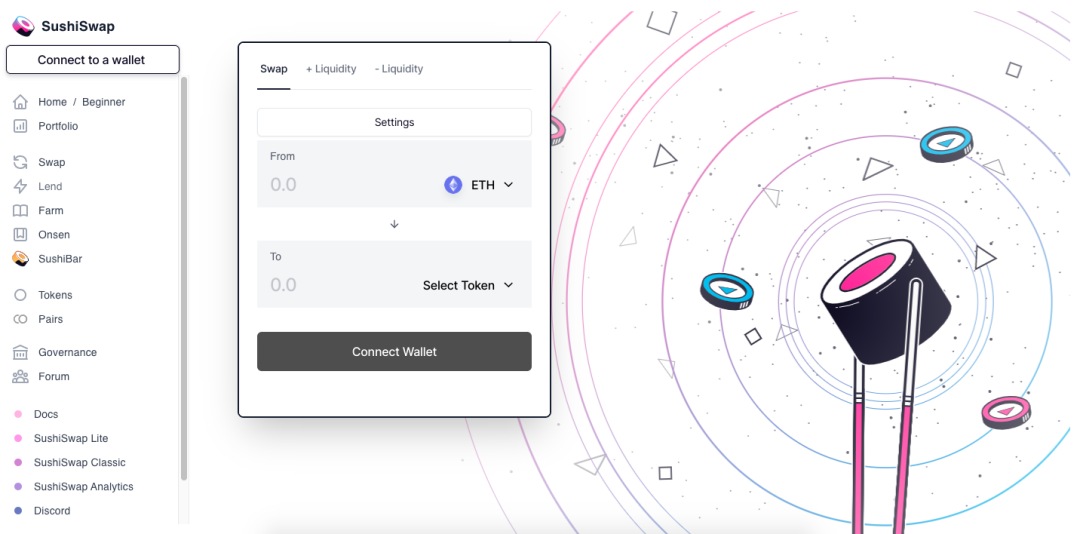Open the ETH token dropdown chevron
1080x534 pixels.
coord(508,185)
